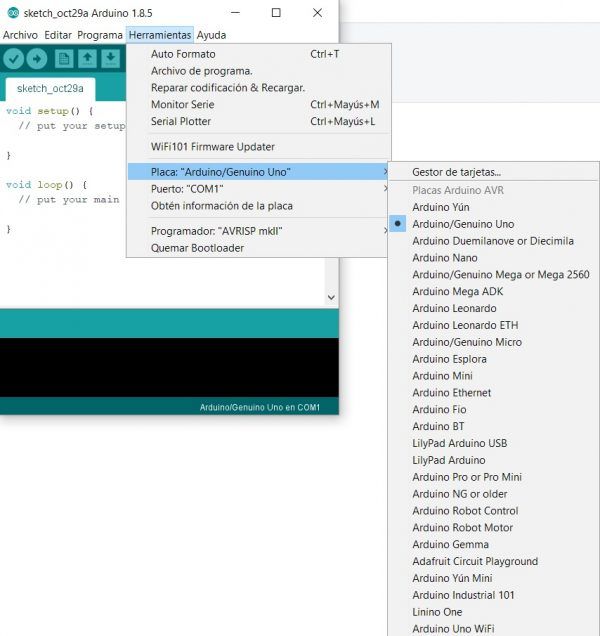Screen dimensions: 600x636
Task: Click the Save sketch down-arrow icon
Action: (x=110, y=59)
